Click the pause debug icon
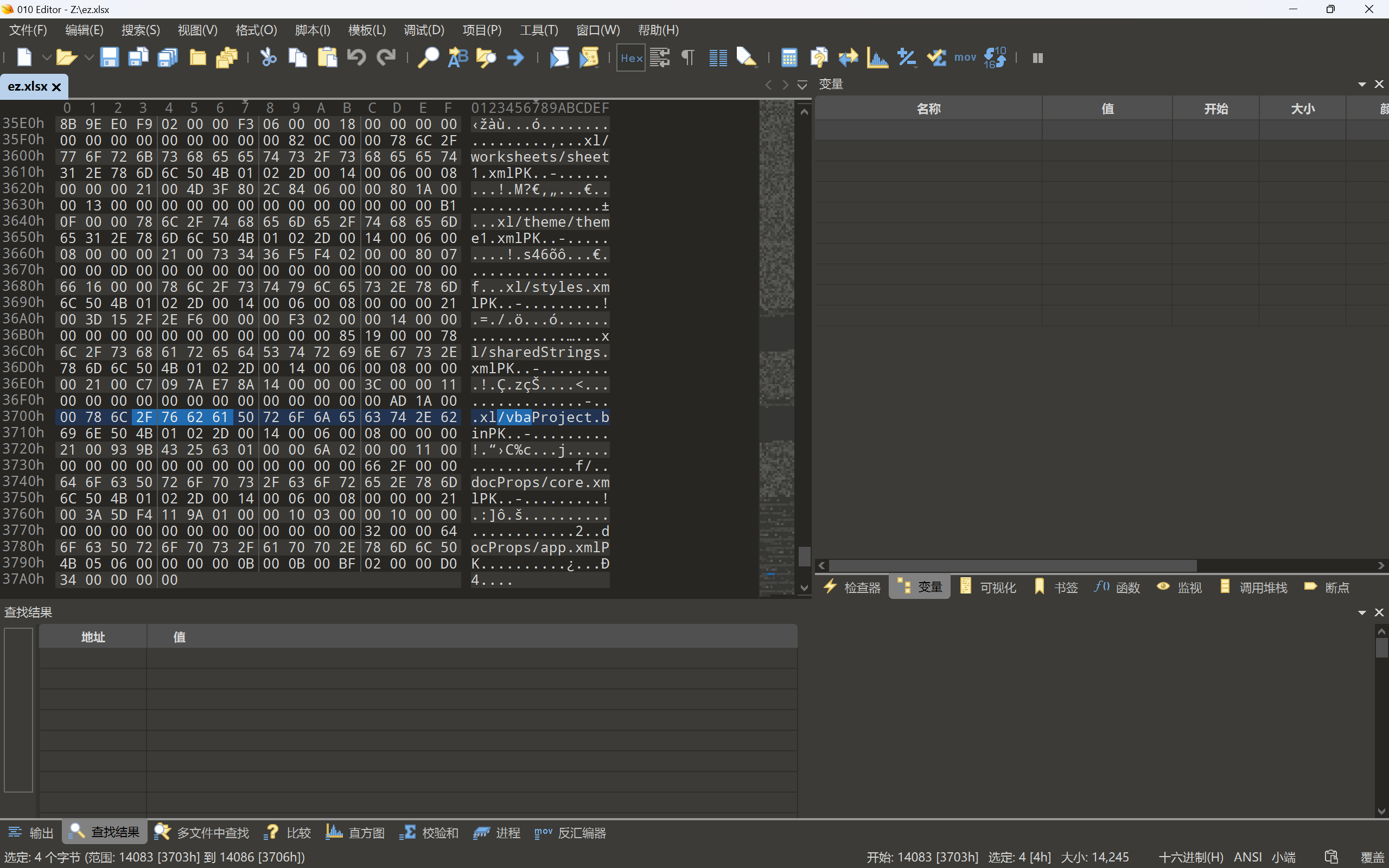Screen dimensions: 1389x868 point(1037,58)
